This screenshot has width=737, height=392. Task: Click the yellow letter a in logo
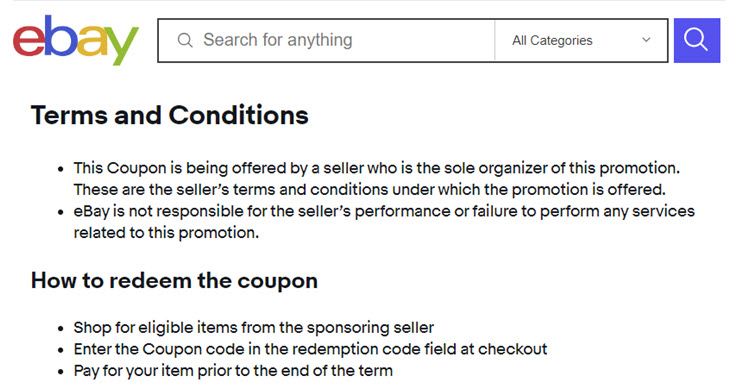click(x=92, y=41)
